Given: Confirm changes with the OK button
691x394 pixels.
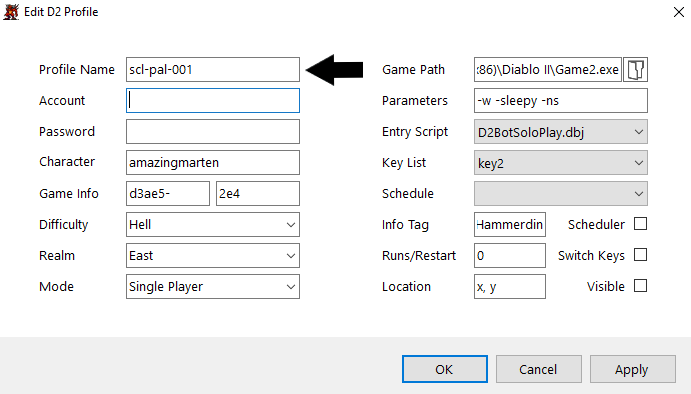Looking at the screenshot, I should (445, 369).
